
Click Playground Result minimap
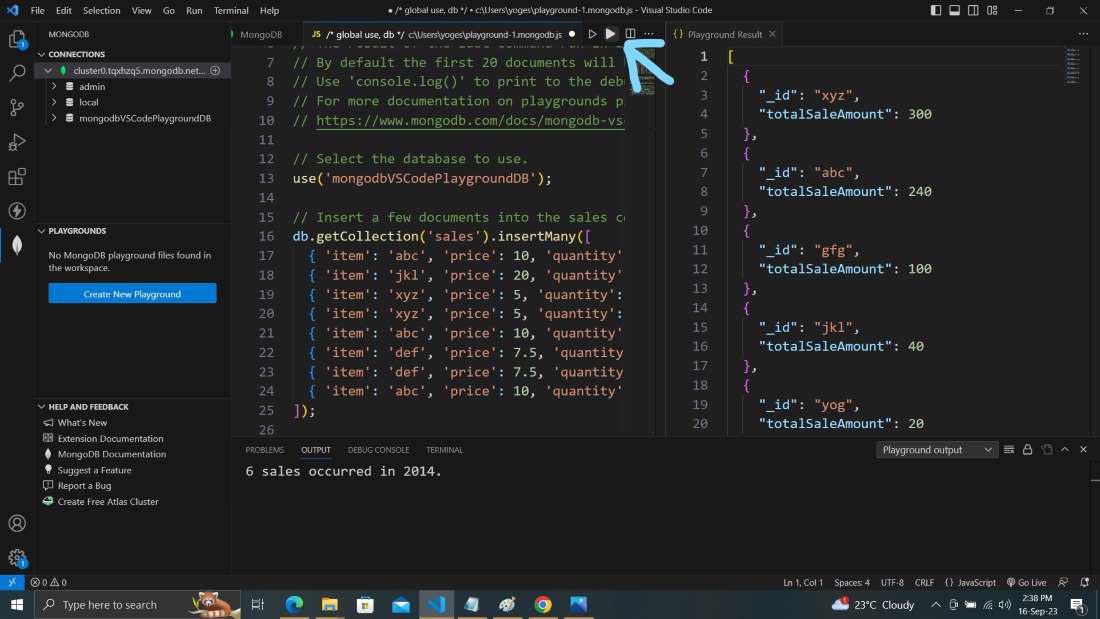[1073, 67]
